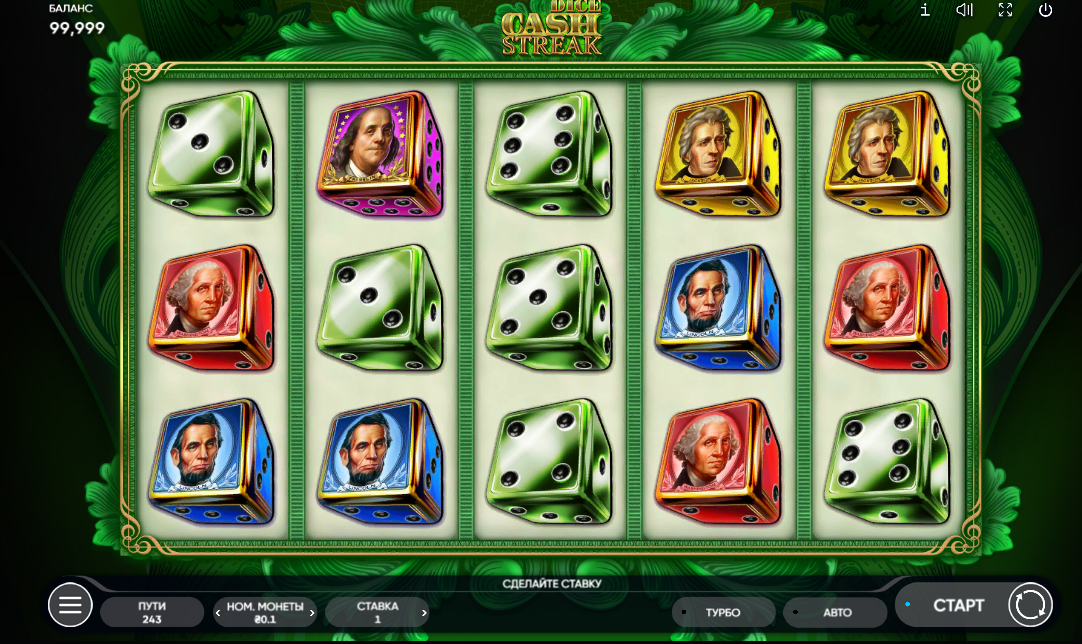
Task: Decrease coin value with left arrow
Action: pyautogui.click(x=218, y=612)
